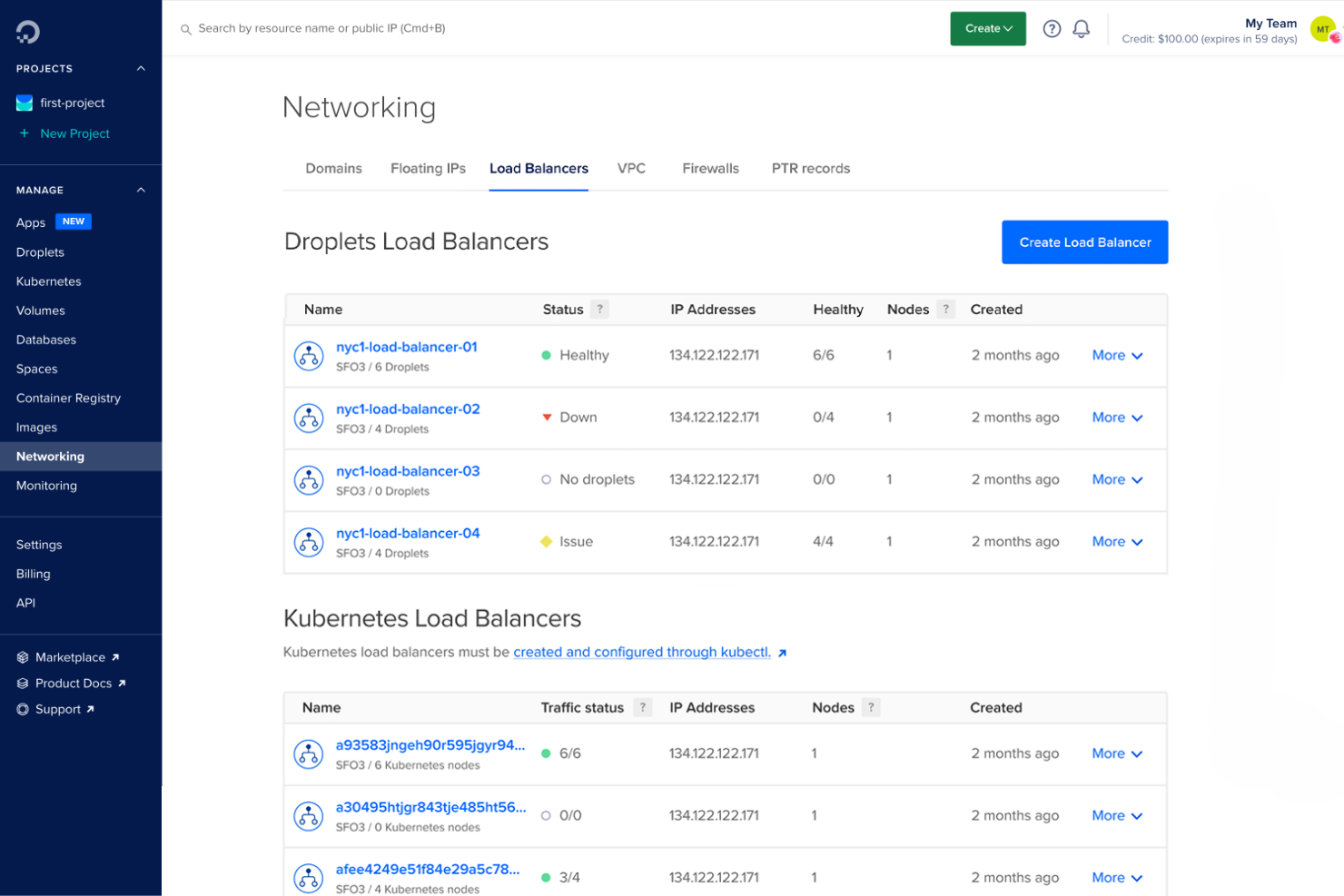This screenshot has width=1344, height=896.
Task: Open the notifications bell icon
Action: click(1081, 29)
